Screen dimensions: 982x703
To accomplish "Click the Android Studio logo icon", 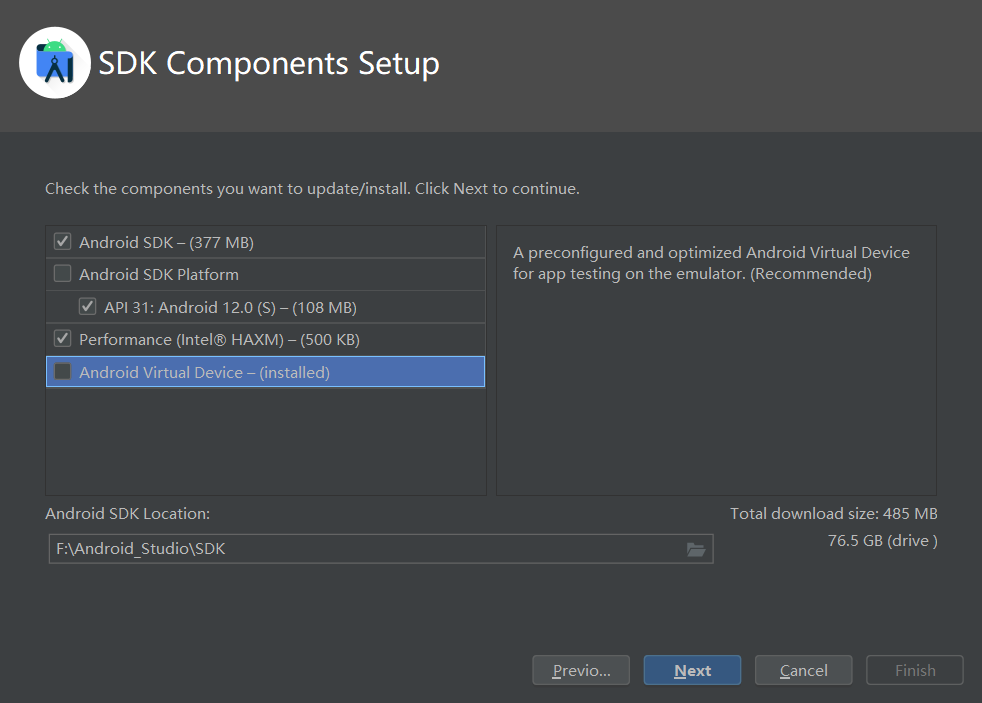I will pyautogui.click(x=55, y=63).
